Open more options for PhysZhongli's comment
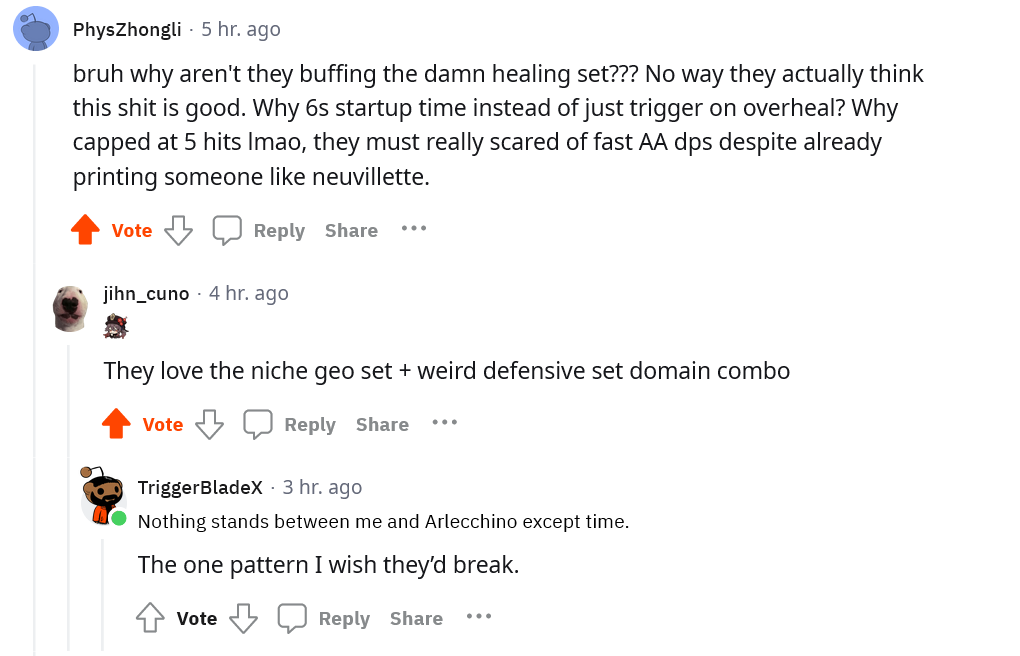The width and height of the screenshot is (1020, 656). tap(414, 229)
